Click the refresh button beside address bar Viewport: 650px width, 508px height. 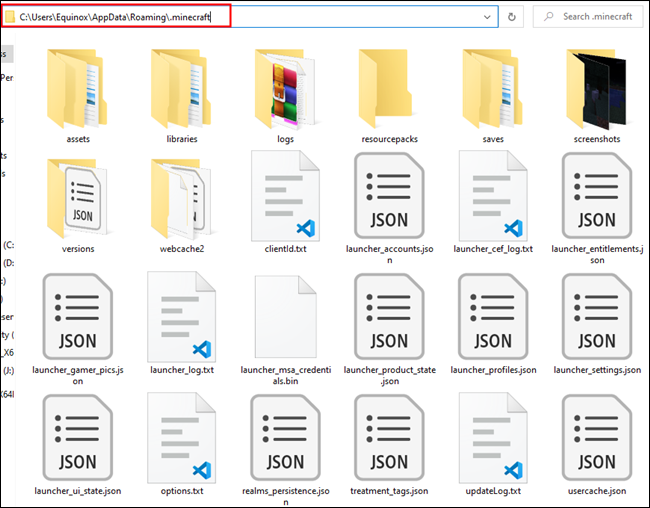pos(512,17)
